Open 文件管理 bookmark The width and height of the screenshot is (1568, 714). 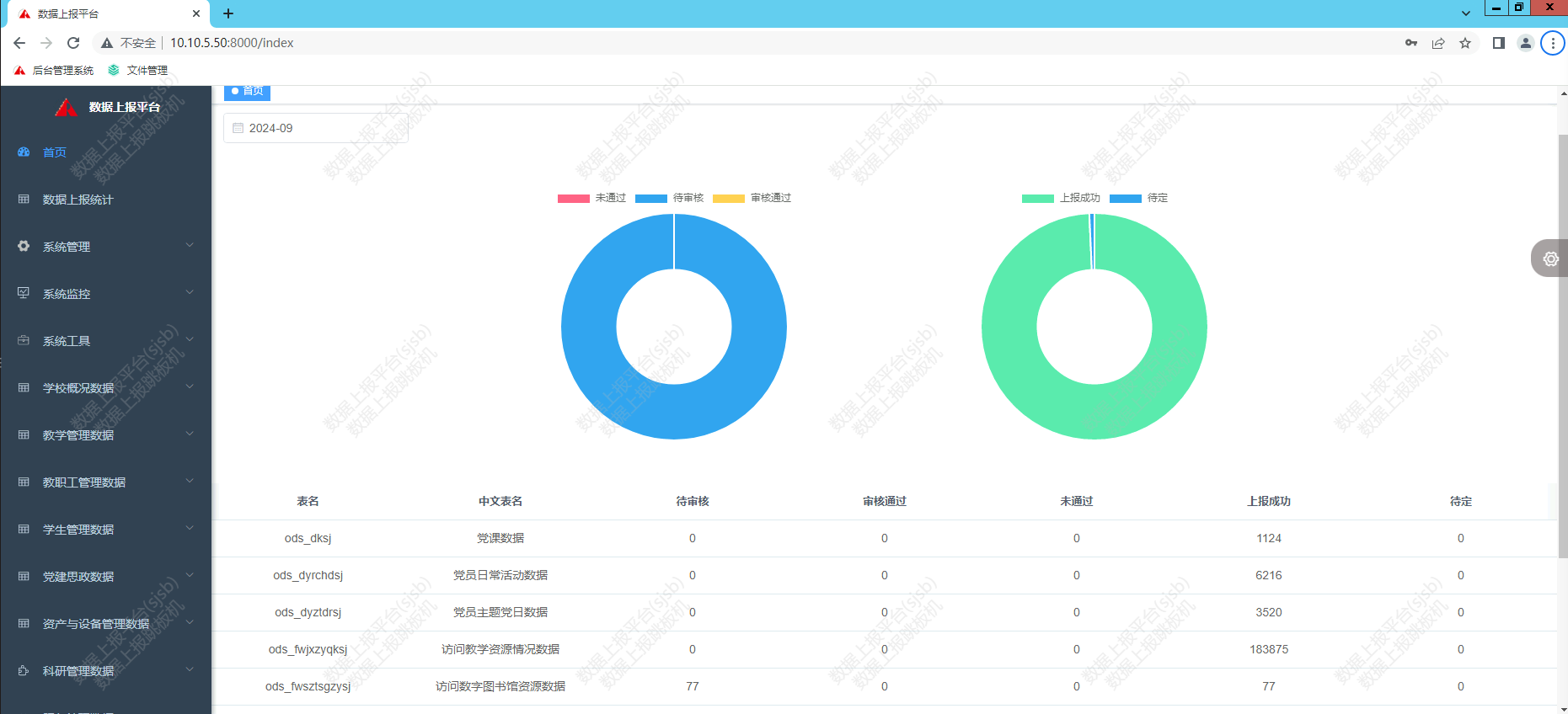pos(138,70)
